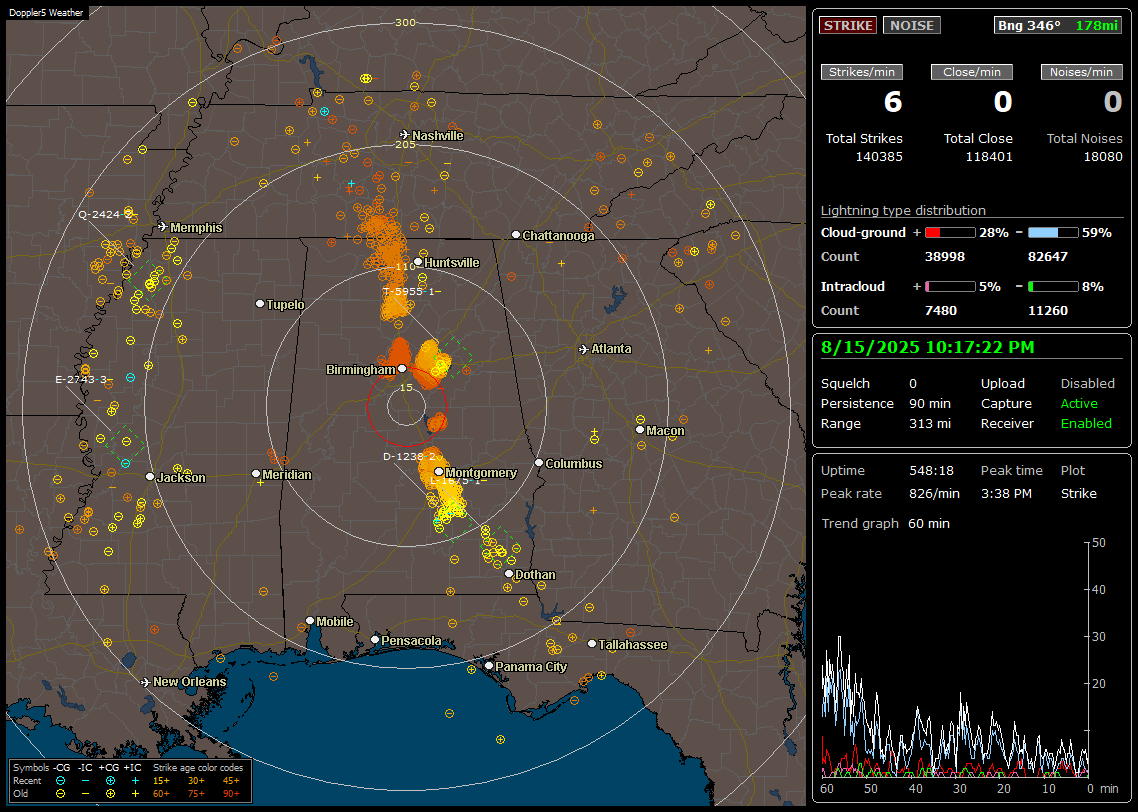Click the symbols legend box
Viewport: 1138px width, 812px height.
tap(130, 781)
